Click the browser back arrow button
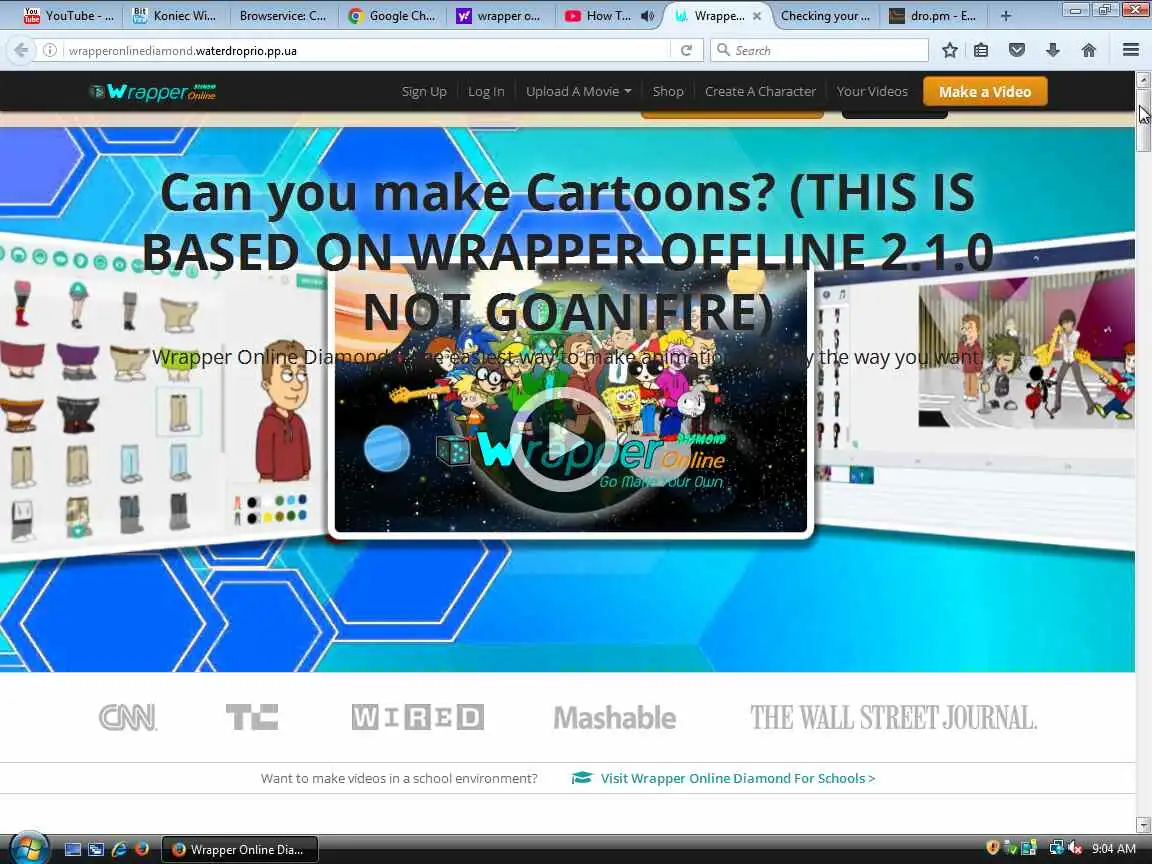The width and height of the screenshot is (1152, 864). coord(21,50)
